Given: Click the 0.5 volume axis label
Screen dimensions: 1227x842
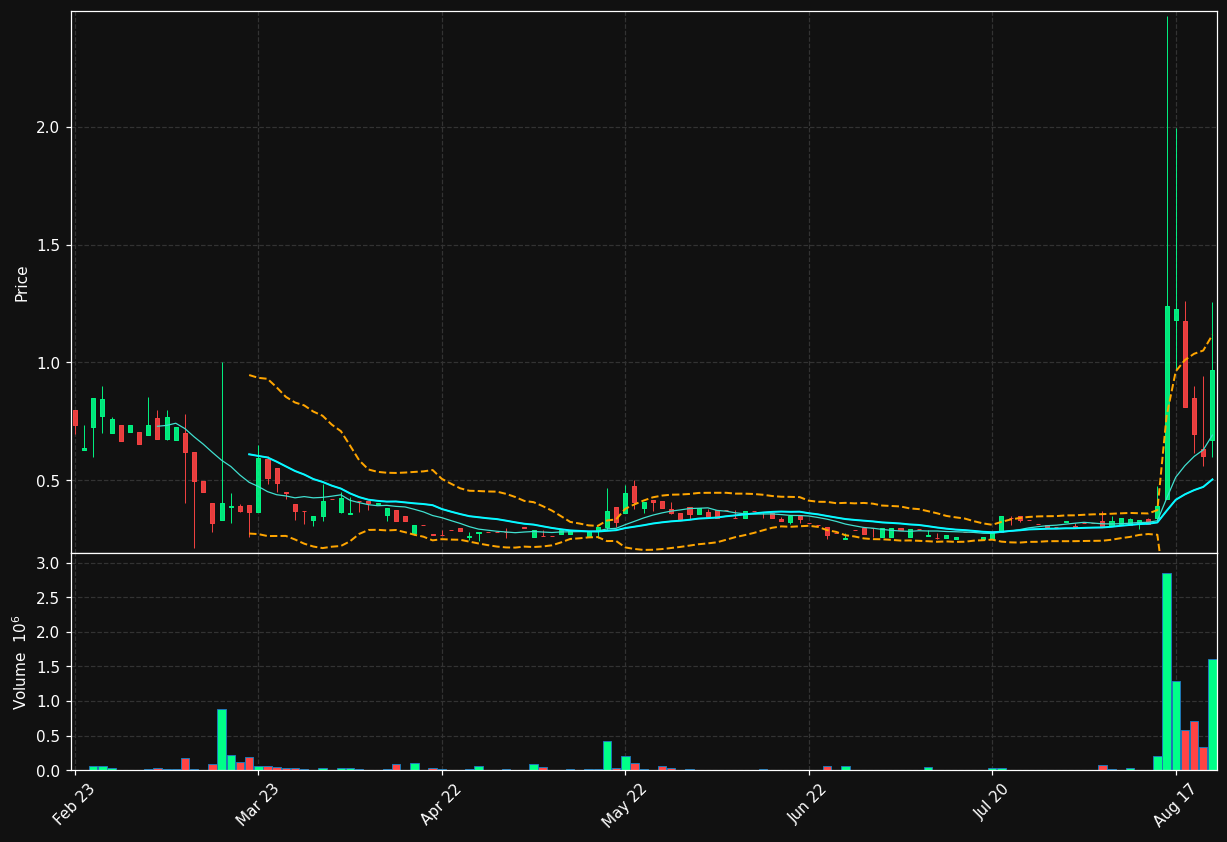Looking at the screenshot, I should tap(48, 737).
